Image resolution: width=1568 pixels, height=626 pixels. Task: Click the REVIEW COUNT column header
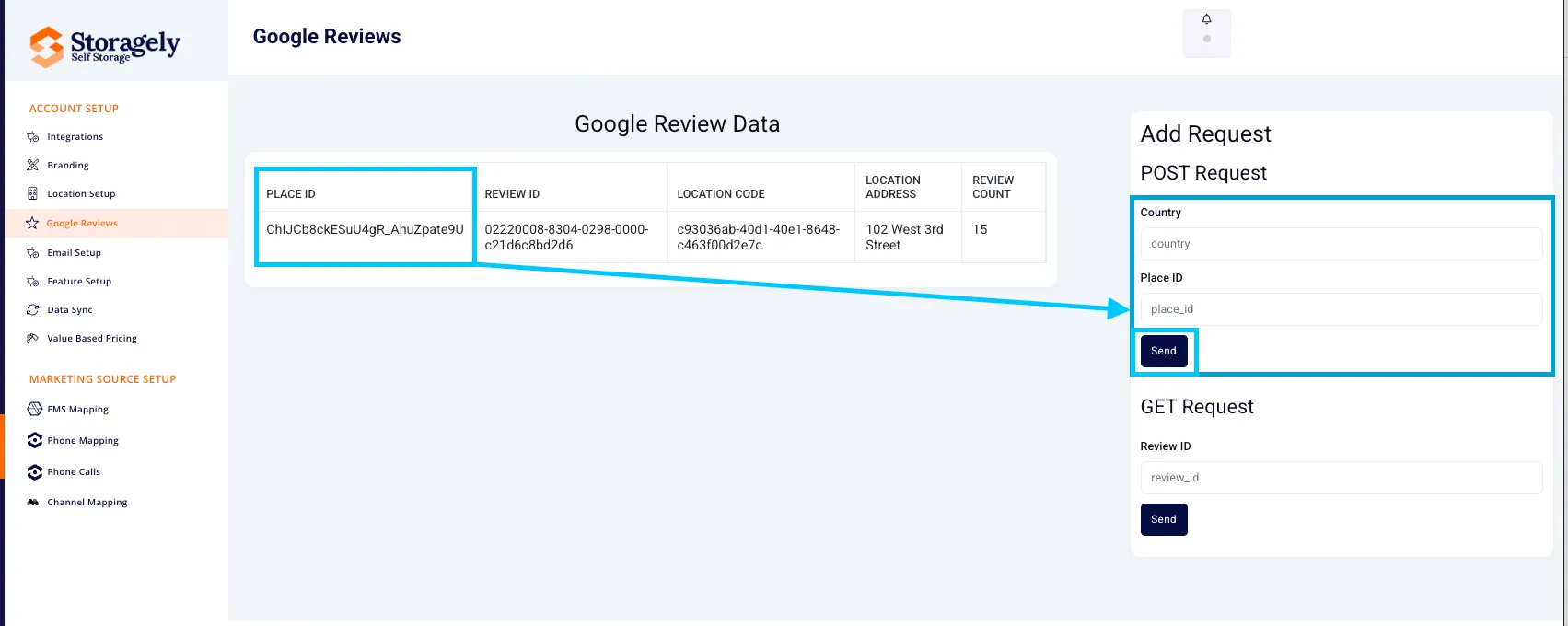click(993, 187)
